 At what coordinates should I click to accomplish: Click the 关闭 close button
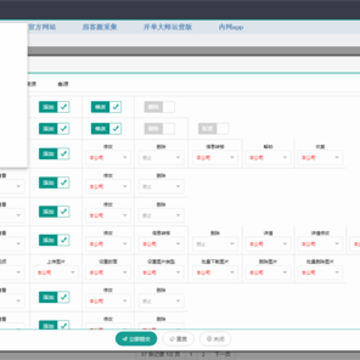coord(215,339)
